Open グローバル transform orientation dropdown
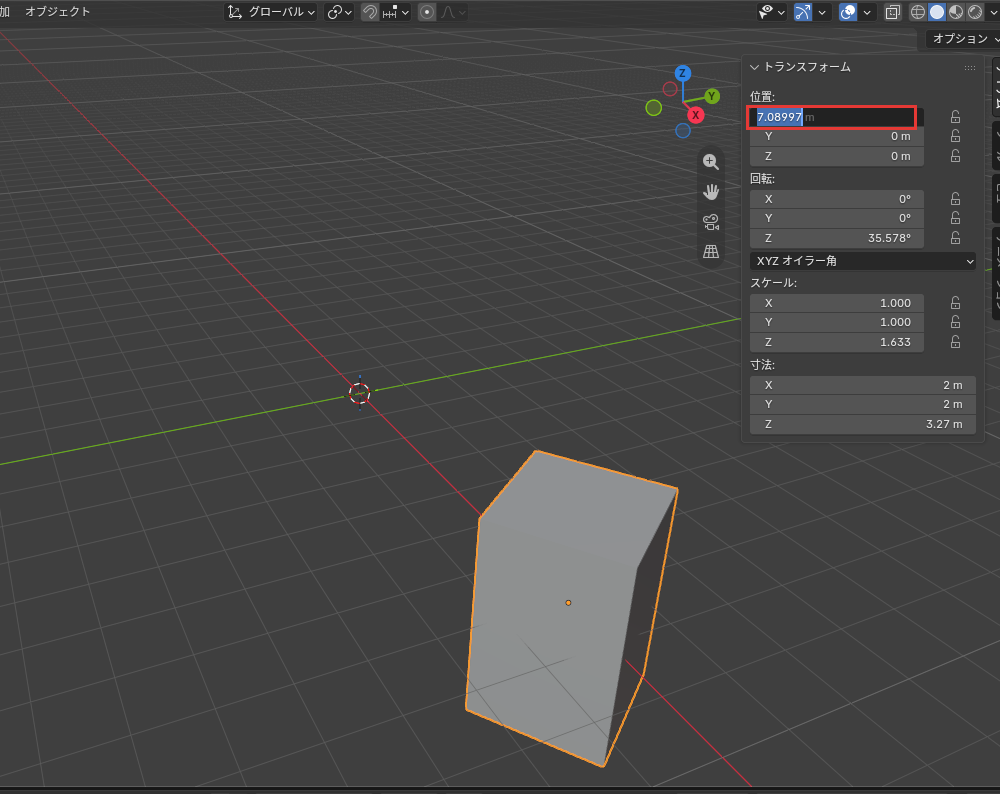Screen dimensions: 1000x794 (272, 12)
